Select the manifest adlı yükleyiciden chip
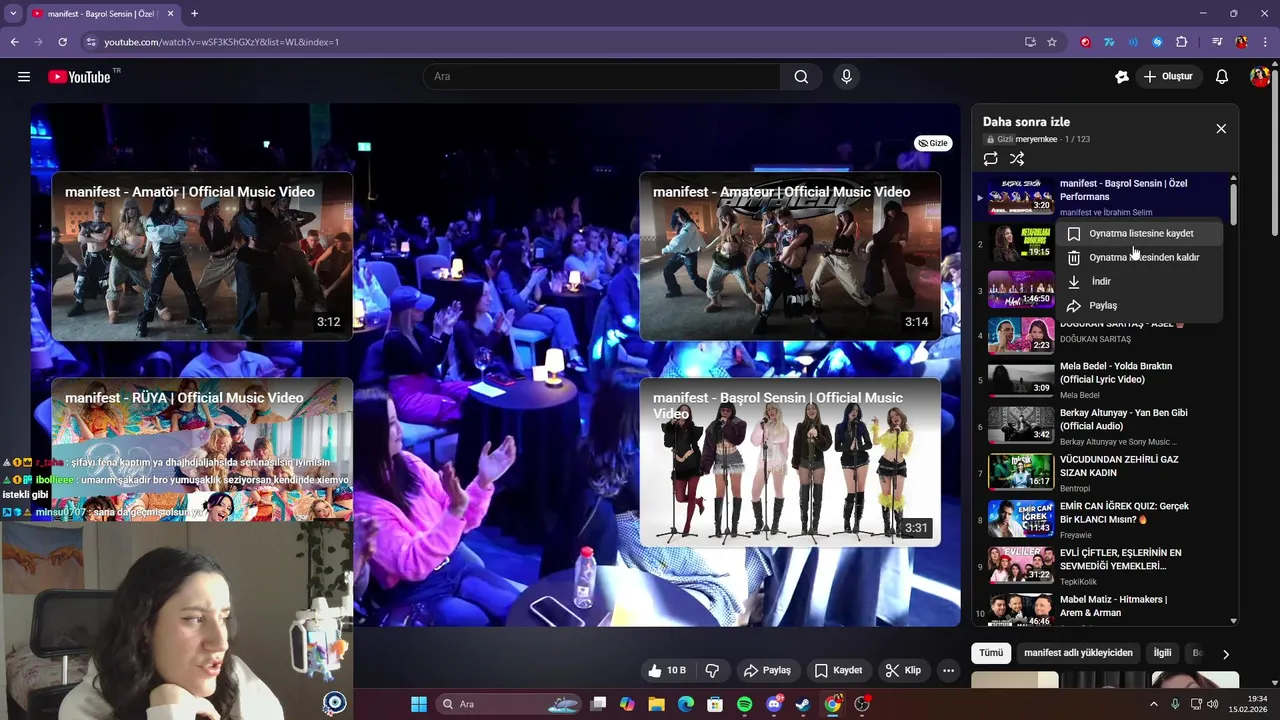Viewport: 1280px width, 720px height. point(1078,653)
